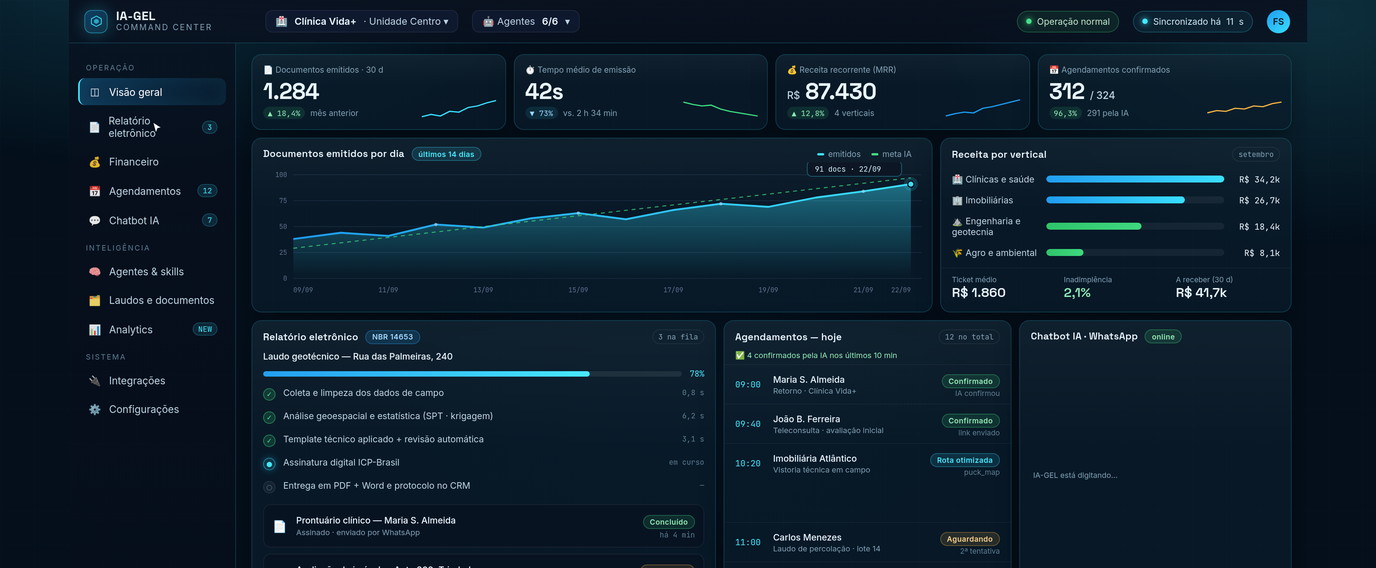Image resolution: width=1376 pixels, height=568 pixels.
Task: Open Maria S. Almeida 09:00 appointment
Action: pyautogui.click(x=867, y=385)
